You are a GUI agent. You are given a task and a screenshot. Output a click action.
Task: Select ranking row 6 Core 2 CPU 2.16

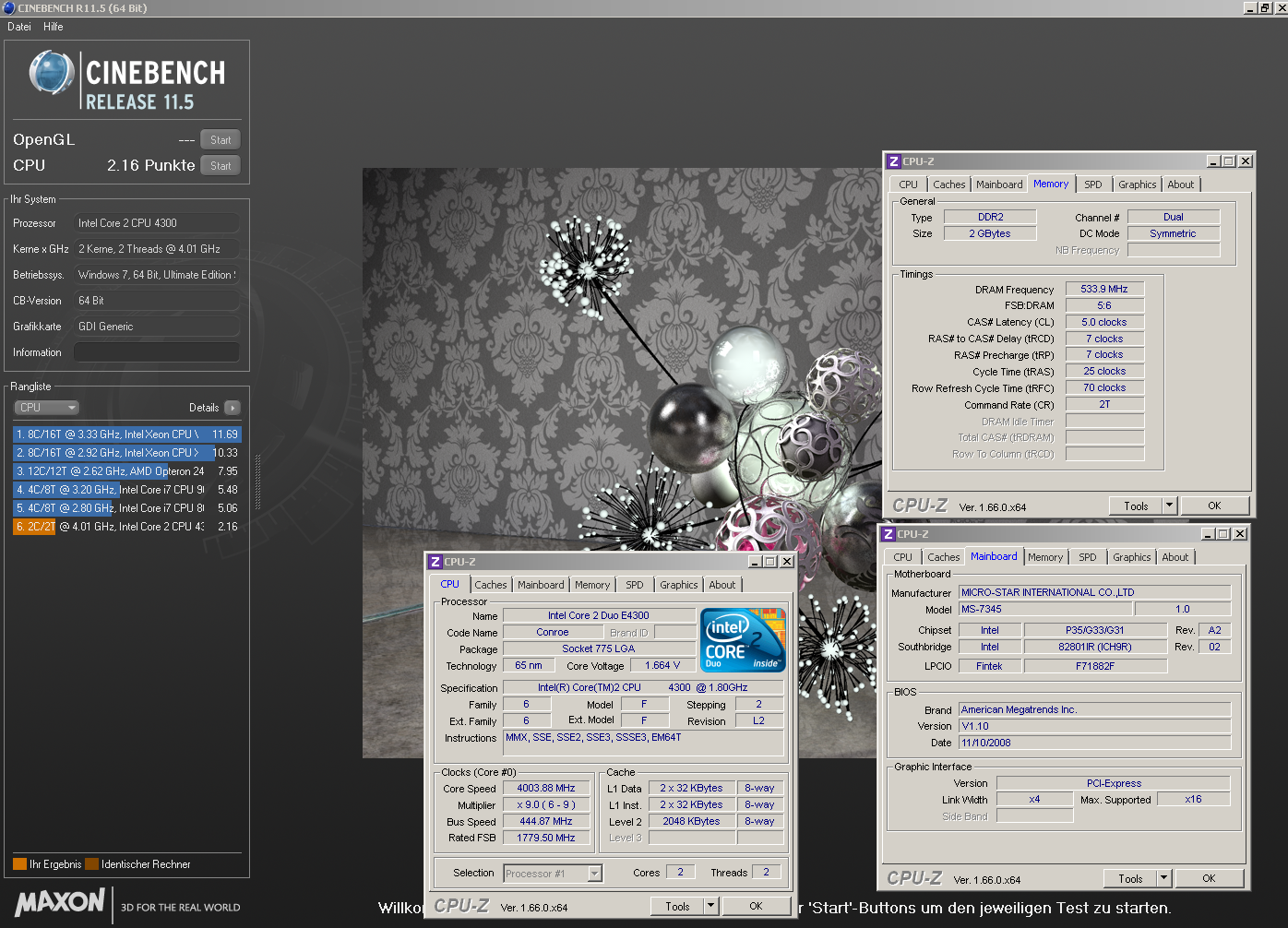127,526
